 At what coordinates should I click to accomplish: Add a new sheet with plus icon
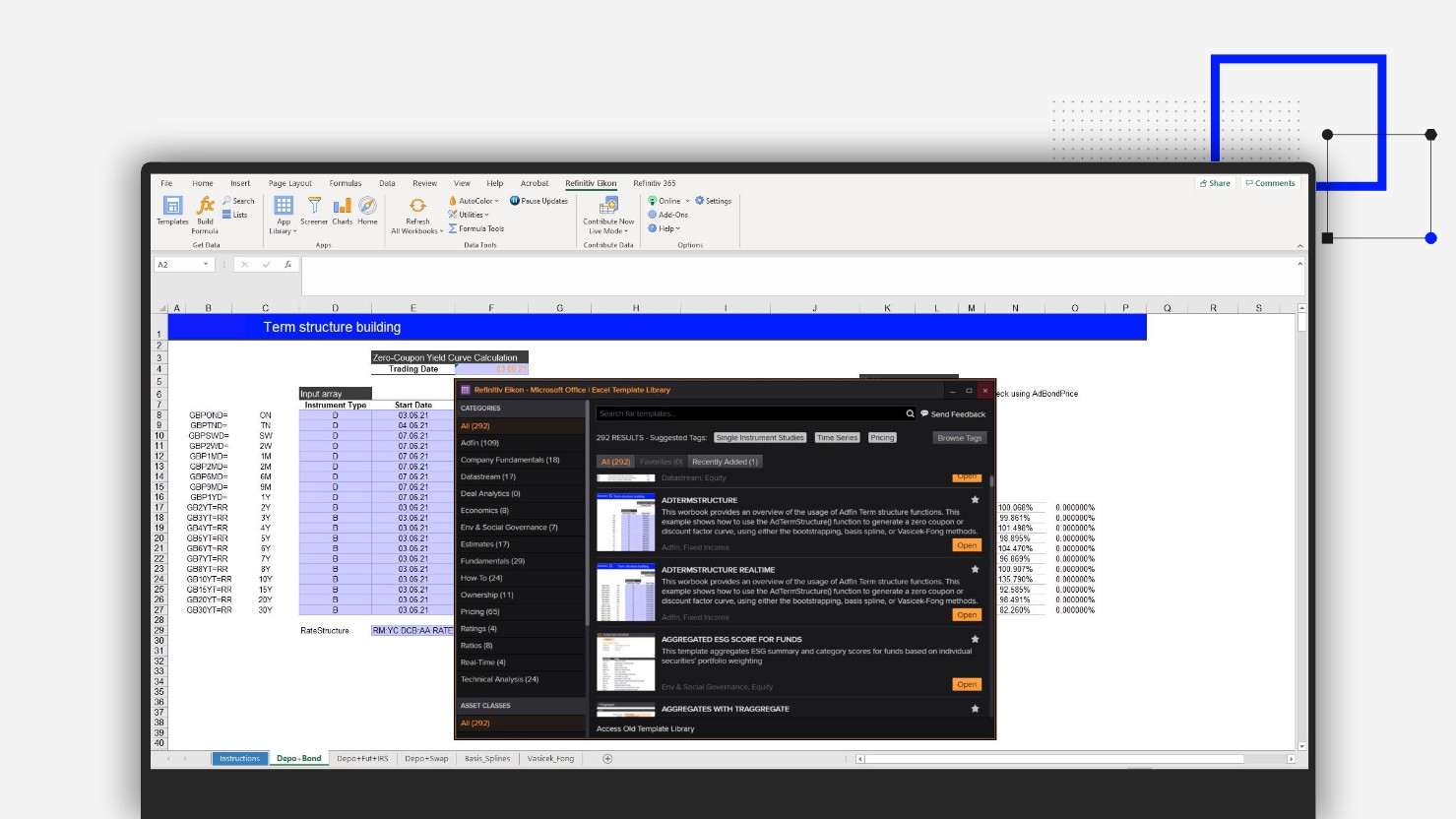[607, 758]
